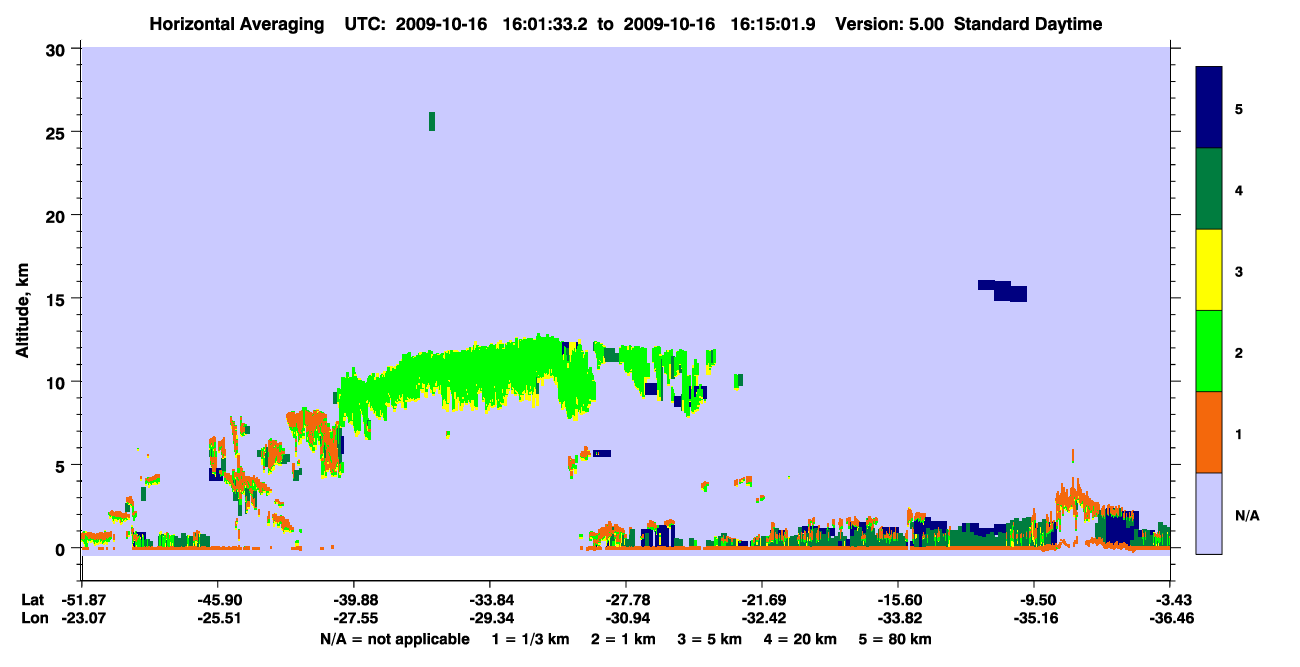1300x667 pixels.
Task: Click the longitude value -35.16
Action: pyautogui.click(x=1034, y=618)
